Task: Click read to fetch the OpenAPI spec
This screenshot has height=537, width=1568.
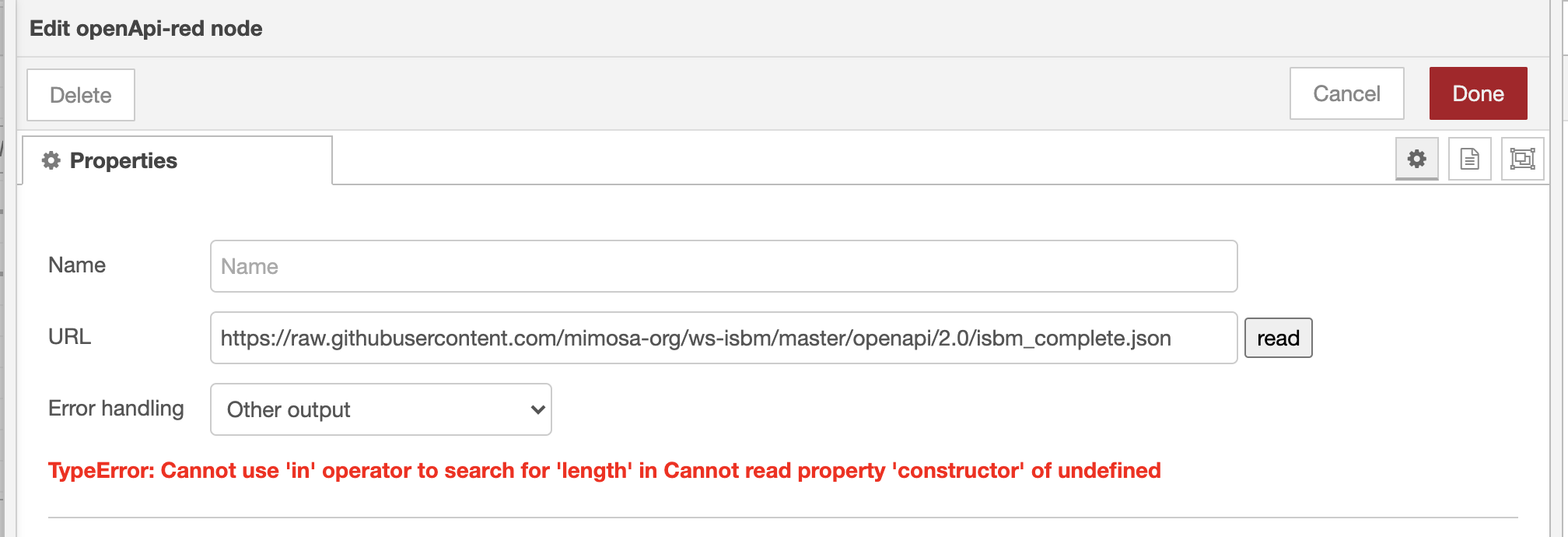Action: (1278, 338)
